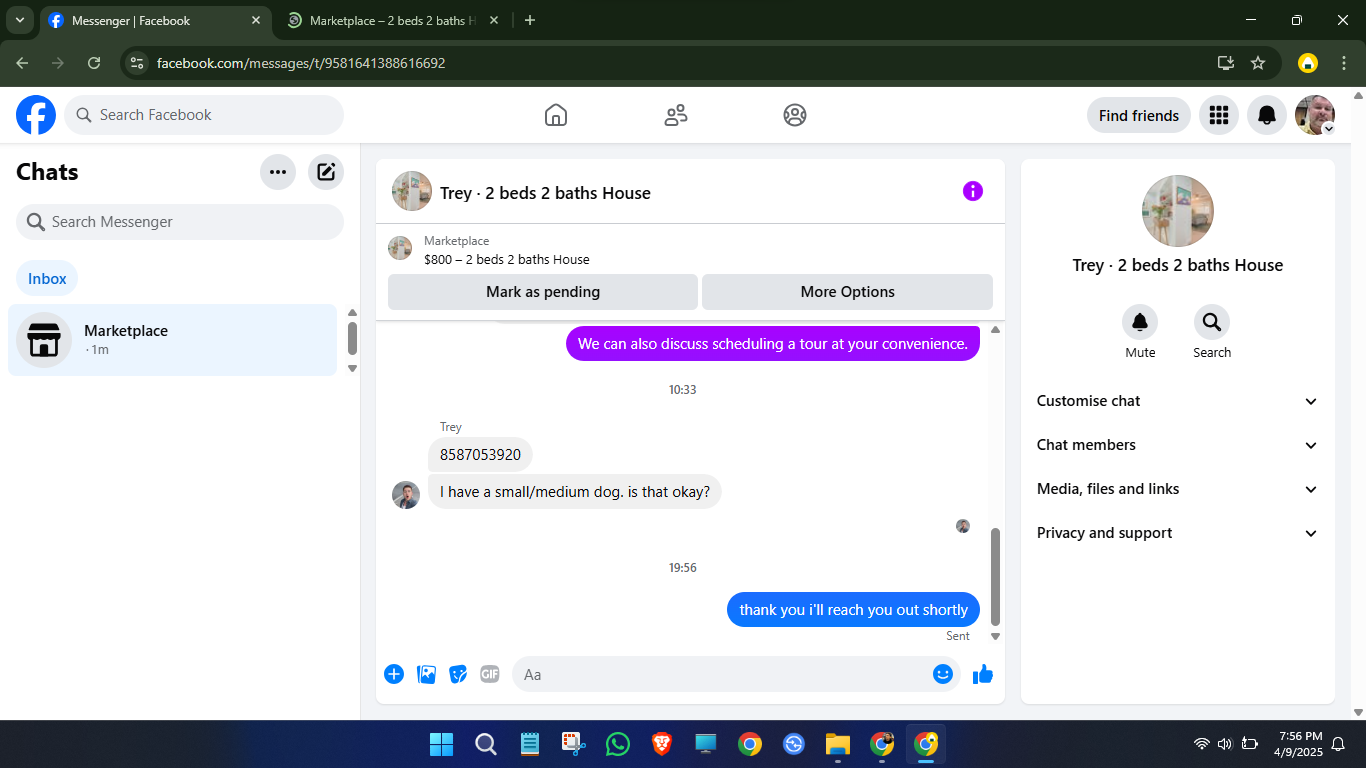Open the account profile picture menu
1366x768 pixels.
(1315, 115)
